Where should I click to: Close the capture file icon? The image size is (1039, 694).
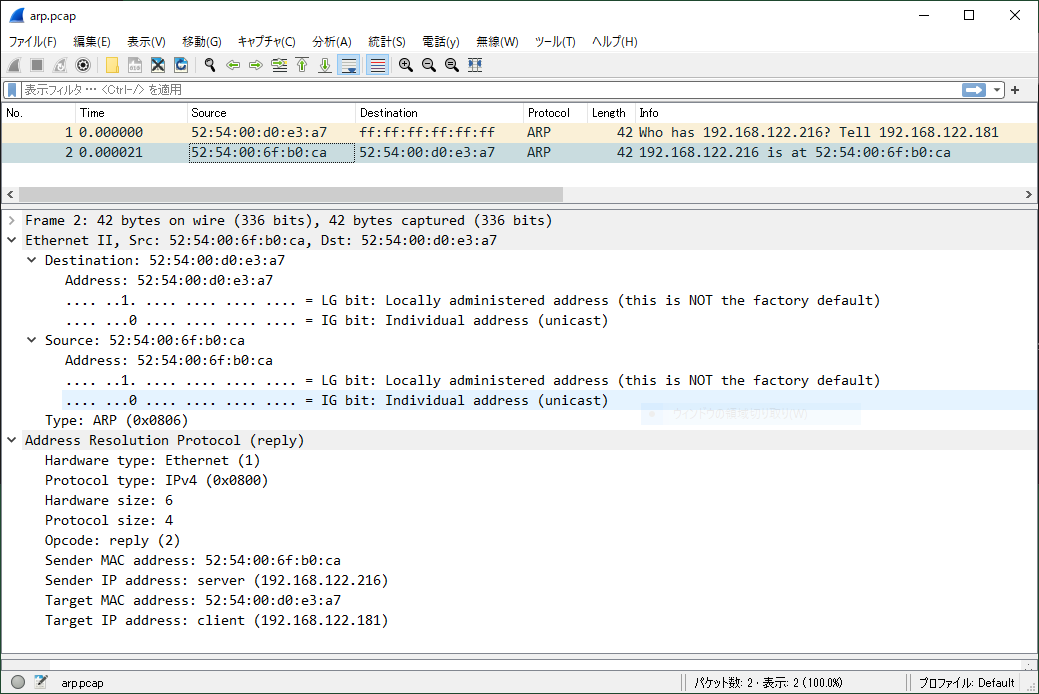pos(158,65)
